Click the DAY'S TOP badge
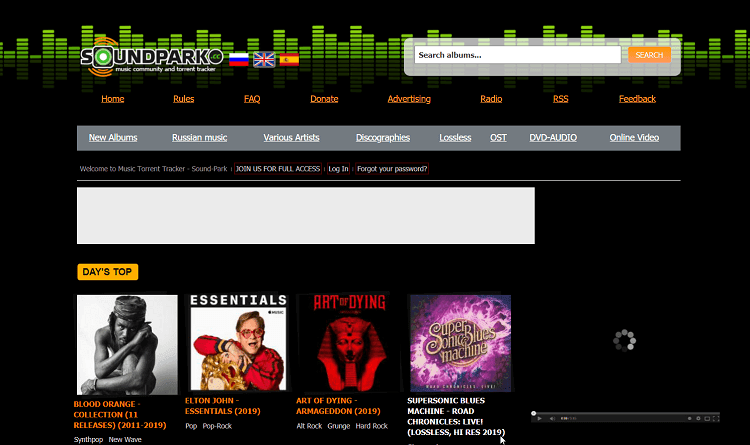Screen dimensions: 750x445 108,272
